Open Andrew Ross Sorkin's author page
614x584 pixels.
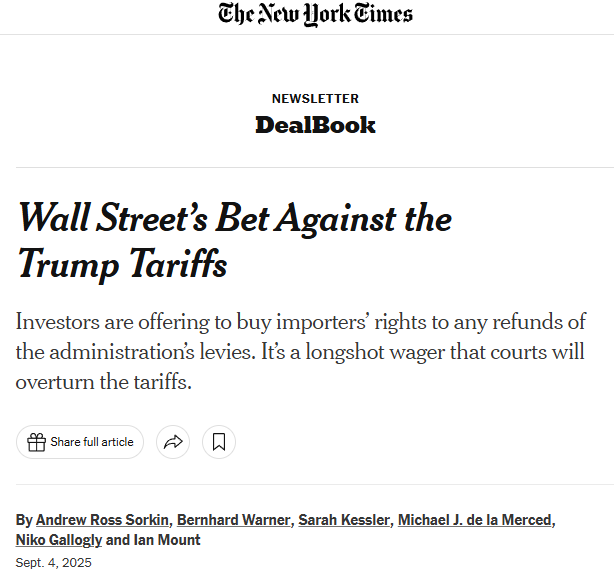(102, 520)
